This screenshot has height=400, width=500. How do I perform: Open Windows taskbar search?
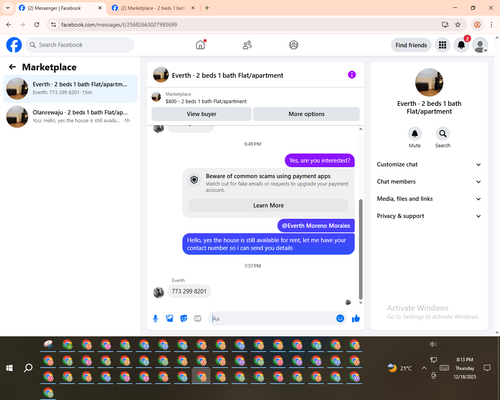28,368
